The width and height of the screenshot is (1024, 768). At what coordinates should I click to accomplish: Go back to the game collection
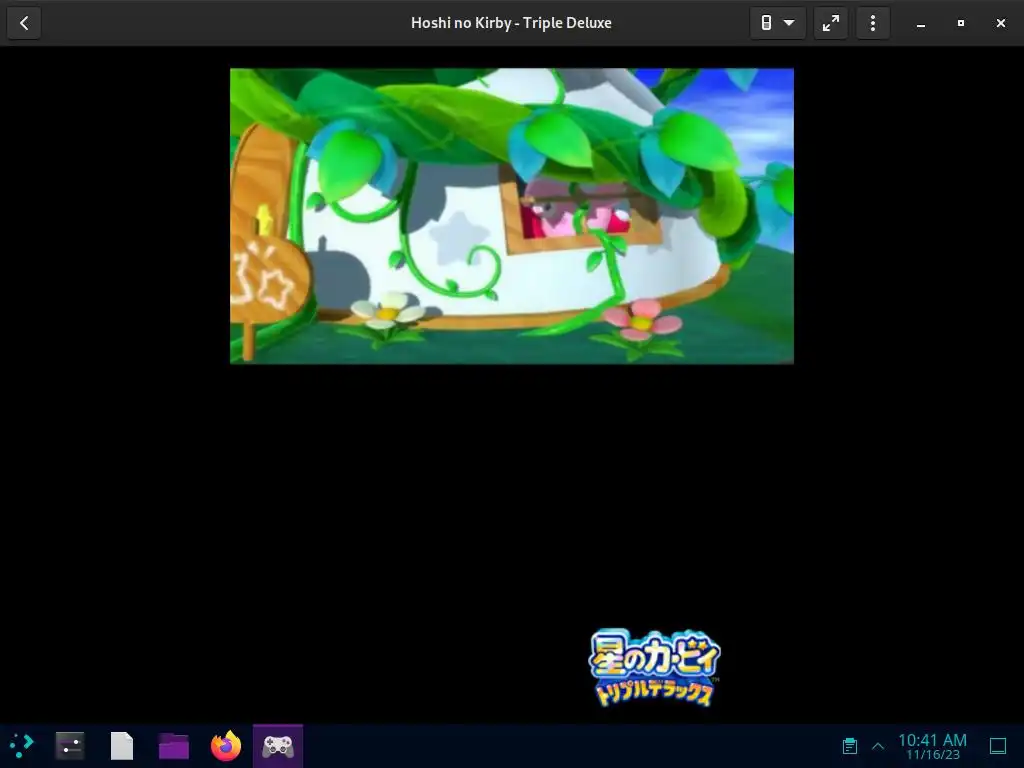pyautogui.click(x=24, y=24)
